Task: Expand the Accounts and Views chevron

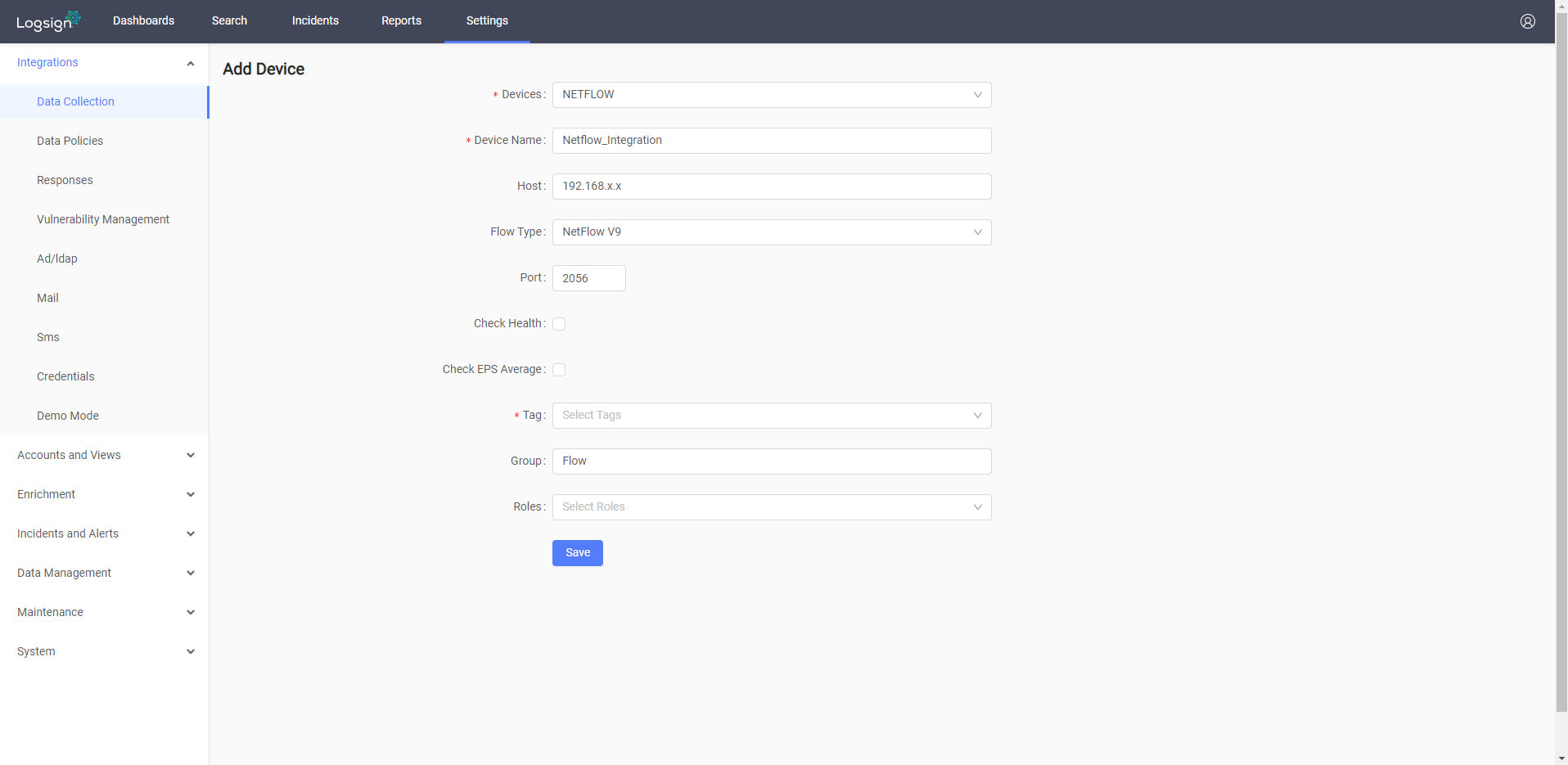Action: click(x=190, y=455)
